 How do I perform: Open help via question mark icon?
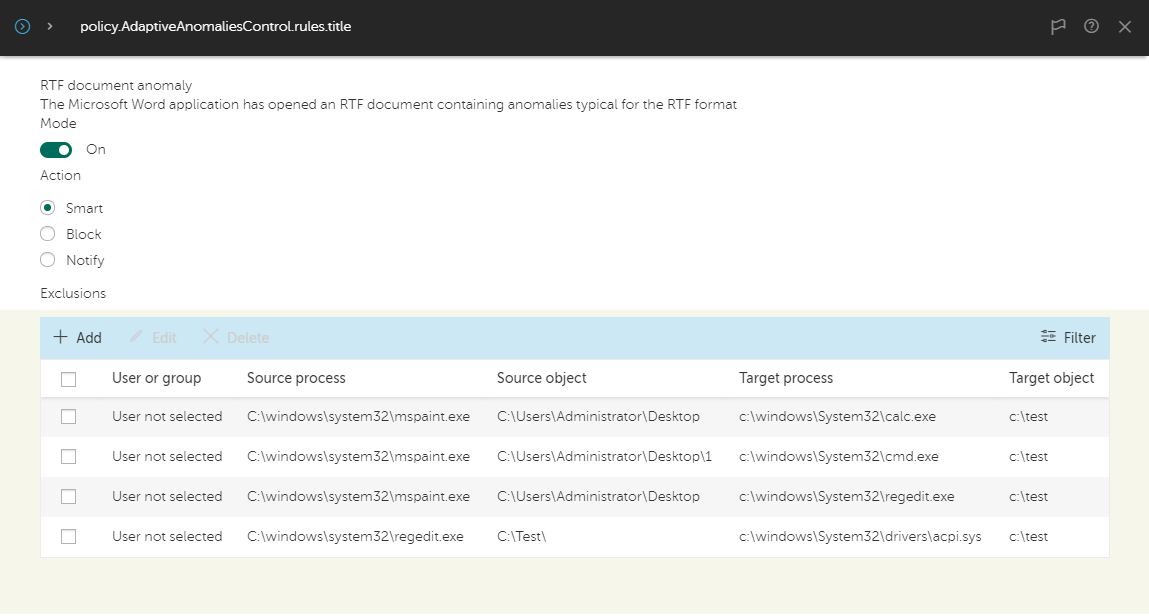(x=1091, y=27)
